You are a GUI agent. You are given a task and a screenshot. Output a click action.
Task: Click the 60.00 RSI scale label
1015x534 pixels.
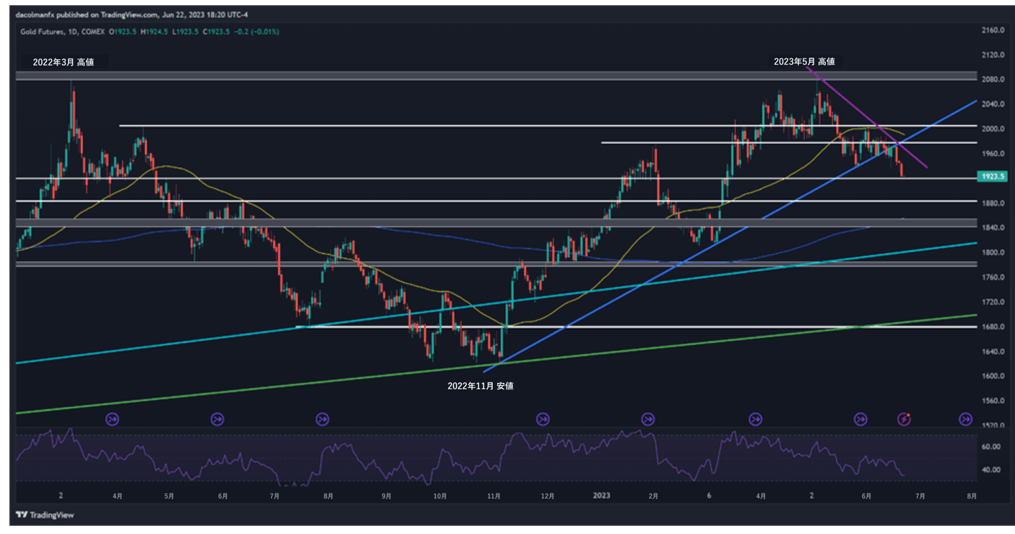pyautogui.click(x=990, y=447)
